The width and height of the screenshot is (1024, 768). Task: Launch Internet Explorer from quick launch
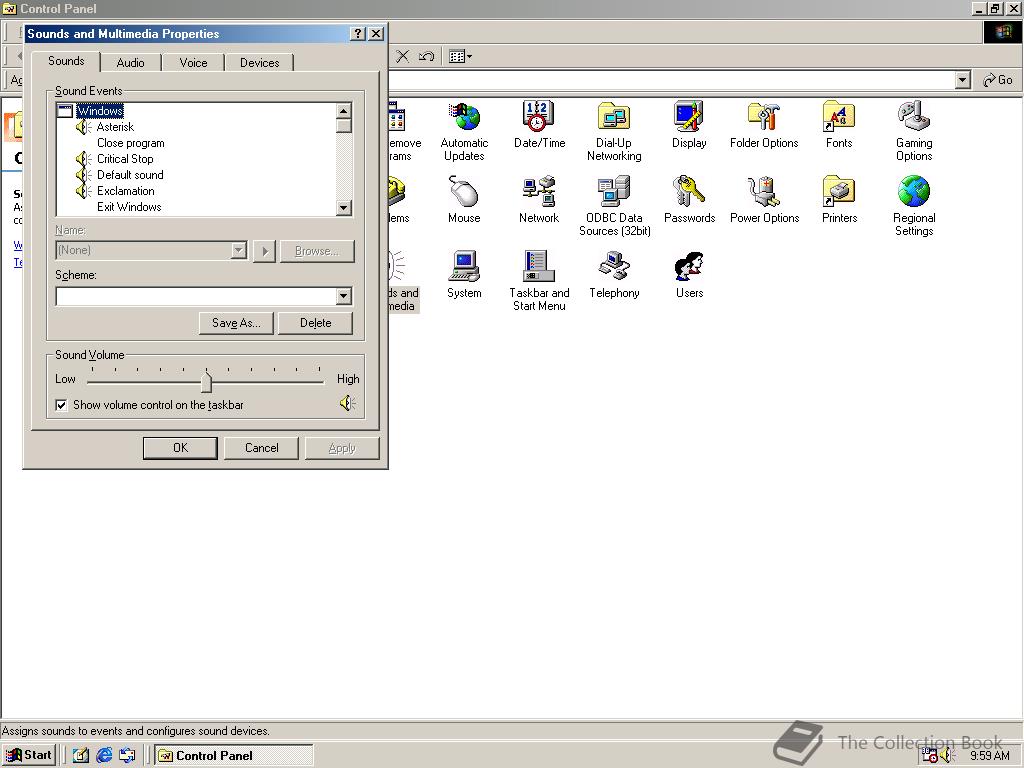tap(104, 756)
